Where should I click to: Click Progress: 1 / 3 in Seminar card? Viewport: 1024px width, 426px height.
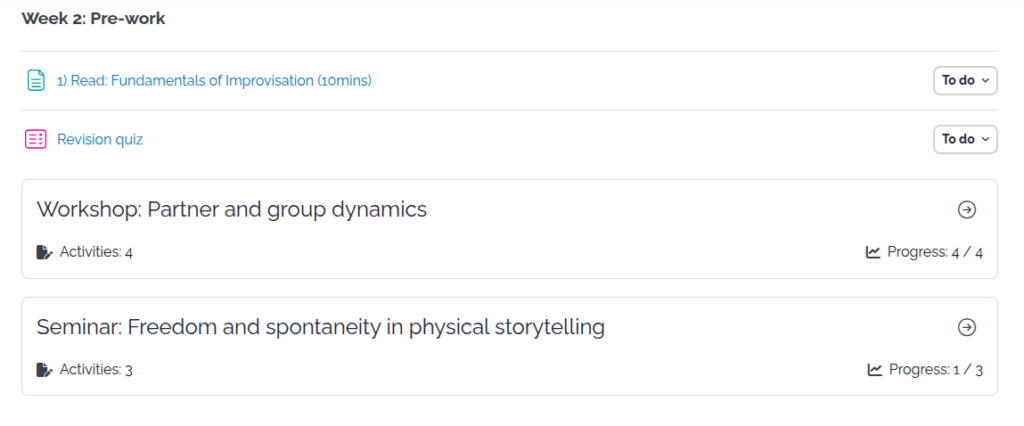pos(935,370)
